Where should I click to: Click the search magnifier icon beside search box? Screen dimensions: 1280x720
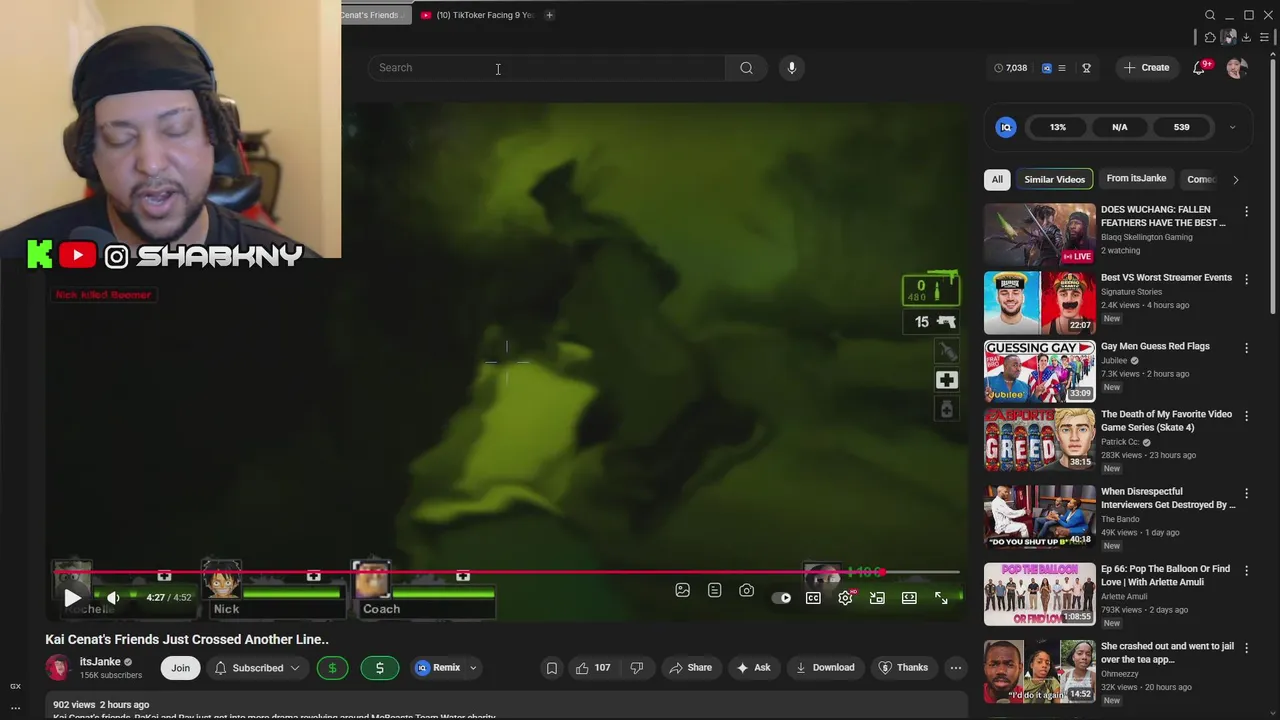pos(746,68)
